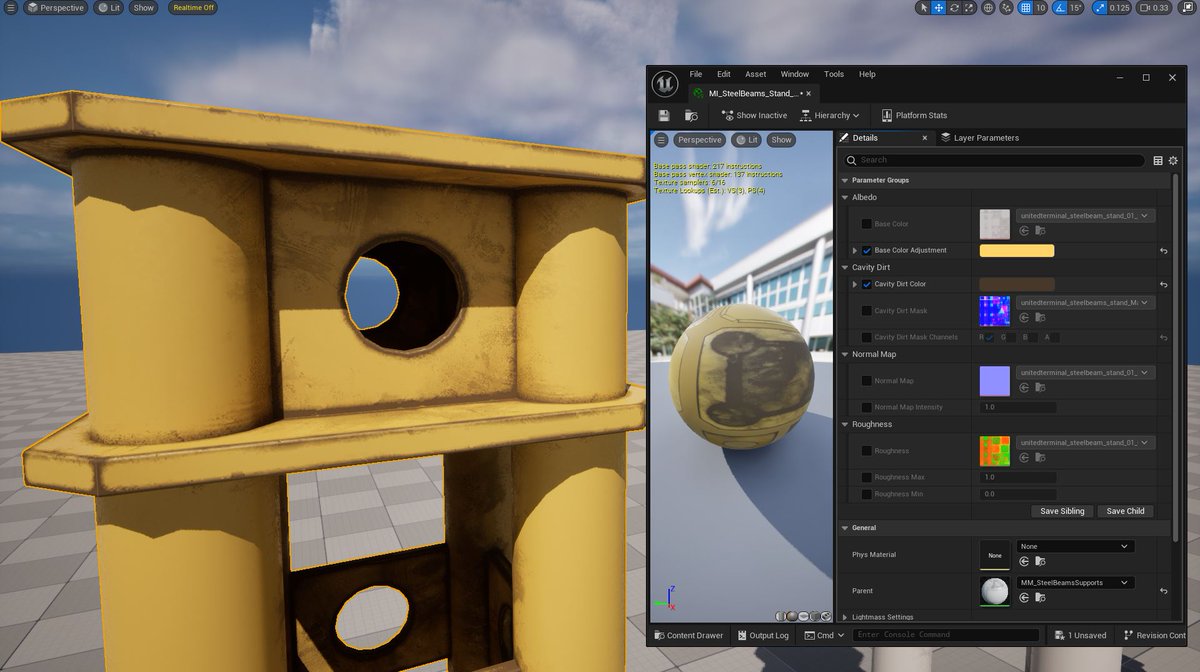Image resolution: width=1200 pixels, height=672 pixels.
Task: Open material preview viewport options menu
Action: pyautogui.click(x=661, y=140)
